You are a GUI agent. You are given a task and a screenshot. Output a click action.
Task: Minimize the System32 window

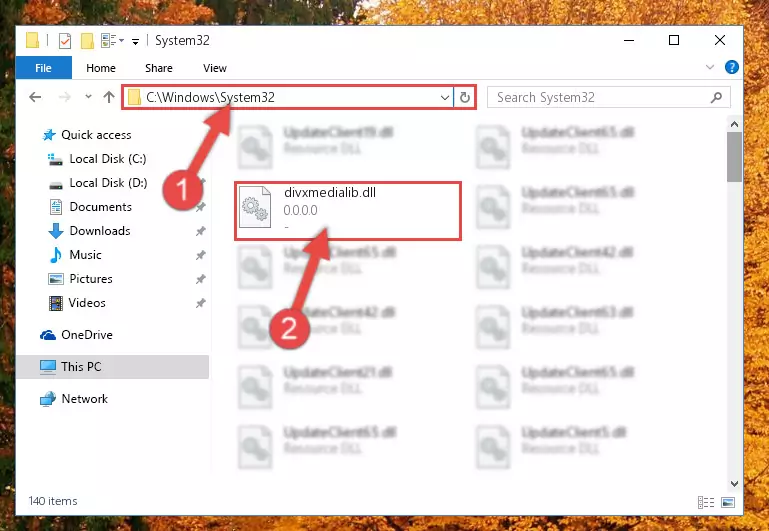pos(629,40)
